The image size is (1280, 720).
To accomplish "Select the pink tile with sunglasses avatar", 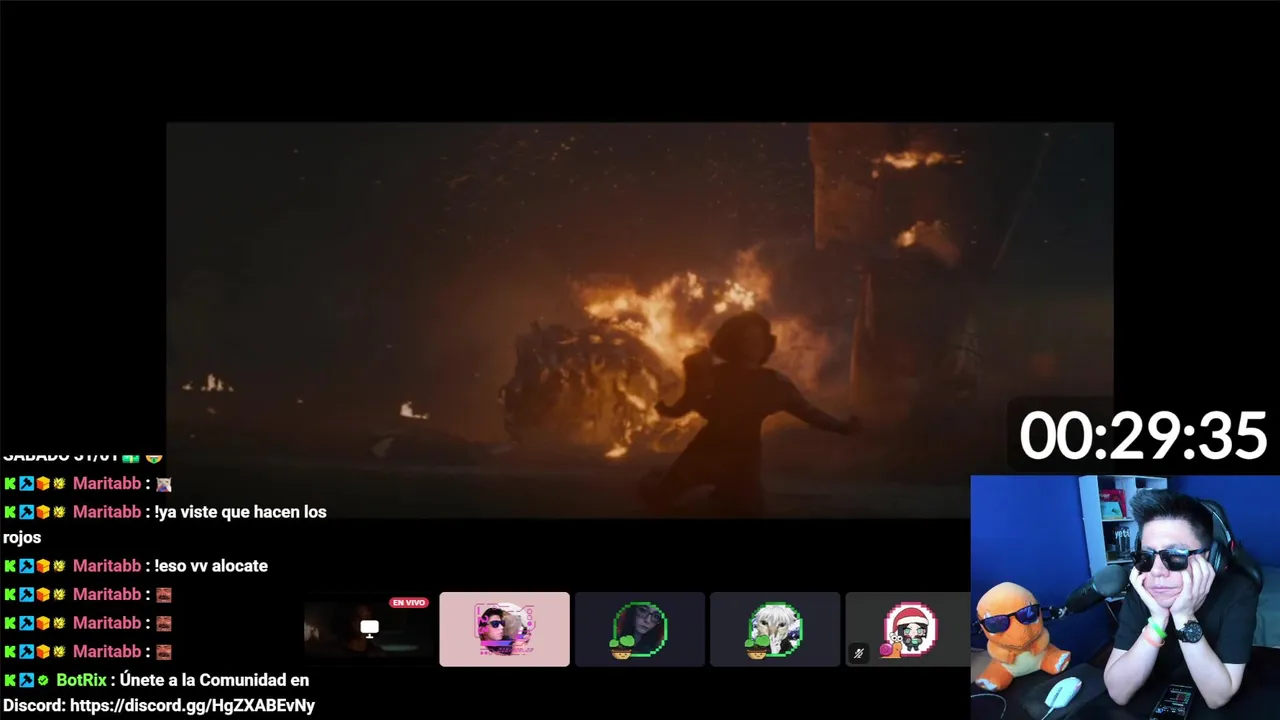I will (x=504, y=629).
